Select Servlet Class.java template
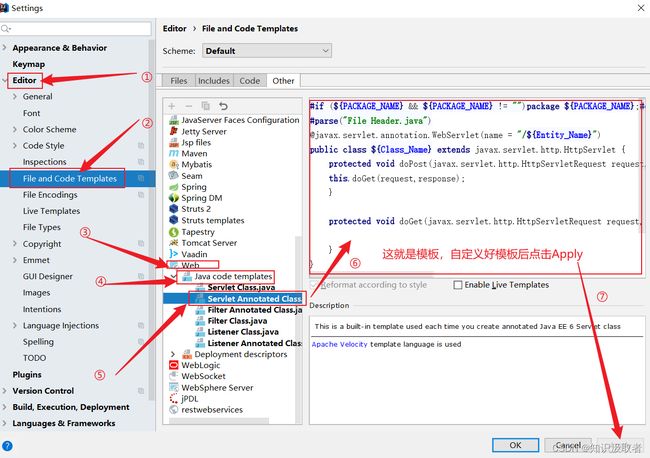Viewport: 650px width, 458px height. pos(241,287)
